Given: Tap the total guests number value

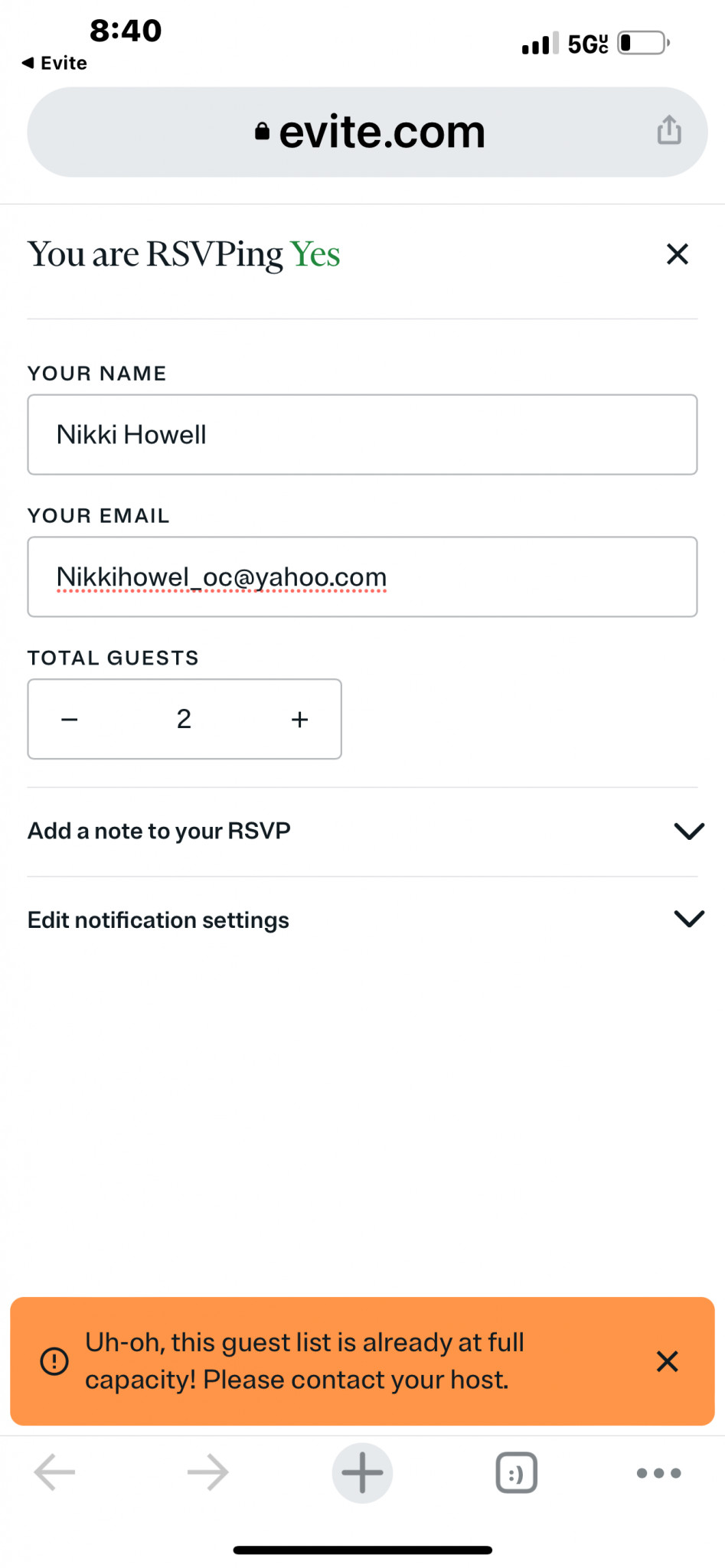Looking at the screenshot, I should point(184,719).
